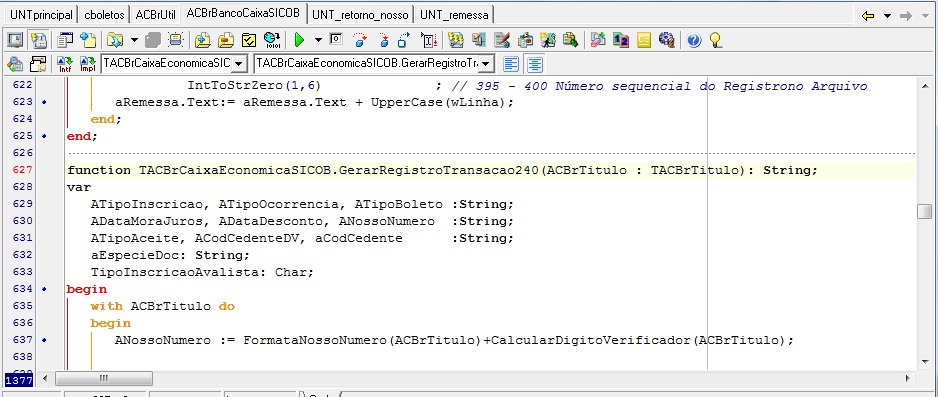Toggle the pressed button beside the monitor icon
This screenshot has height=397, width=938.
38,40
